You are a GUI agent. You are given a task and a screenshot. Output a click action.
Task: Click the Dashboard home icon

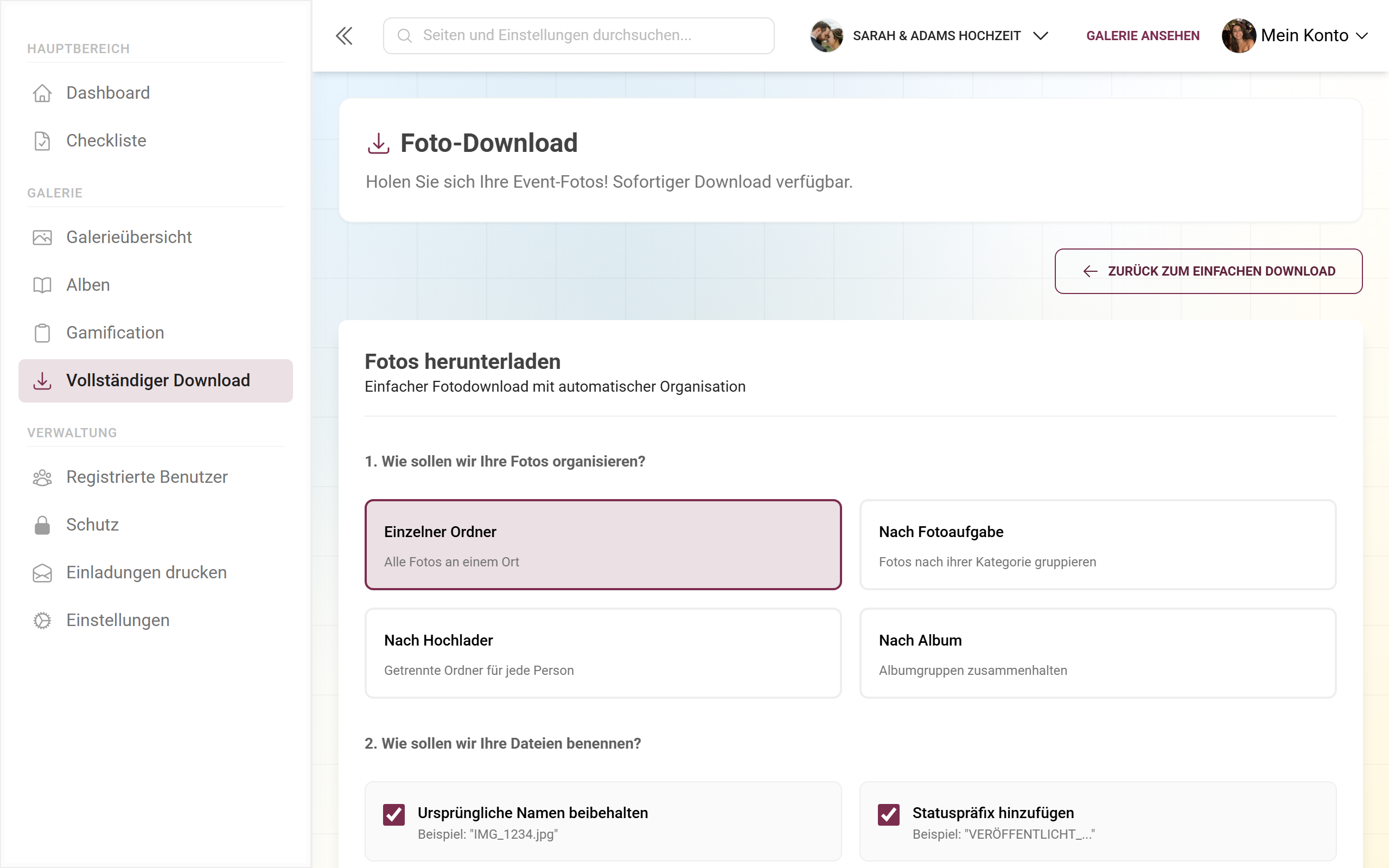pyautogui.click(x=42, y=93)
